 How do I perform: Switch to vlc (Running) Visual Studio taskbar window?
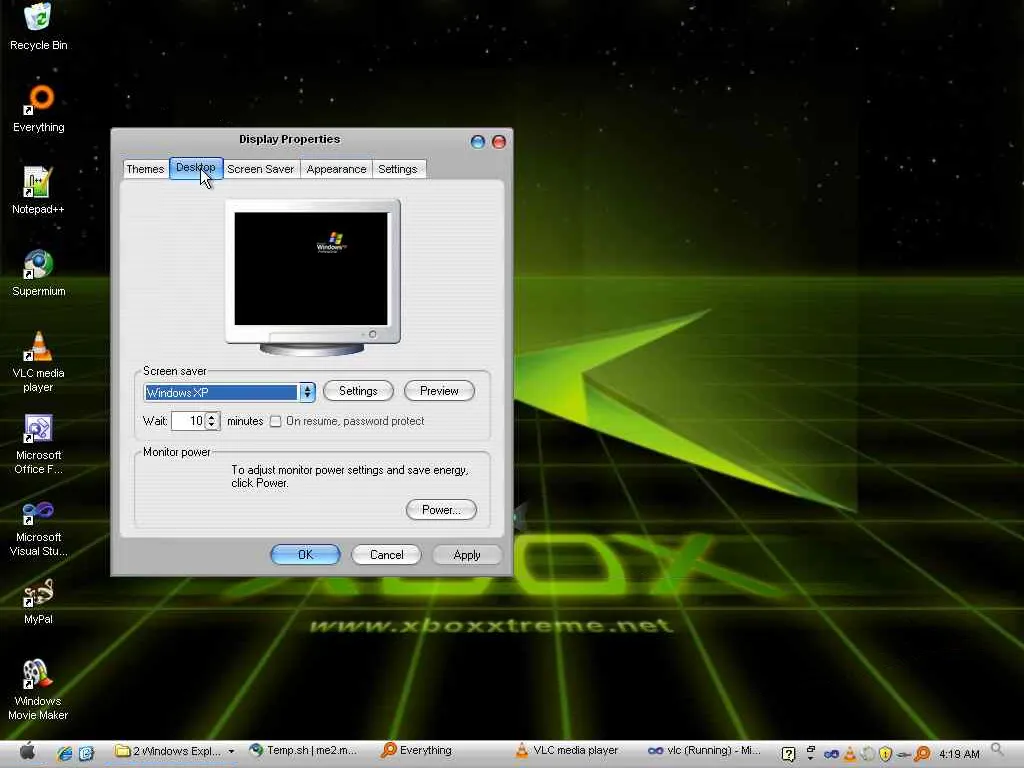705,751
